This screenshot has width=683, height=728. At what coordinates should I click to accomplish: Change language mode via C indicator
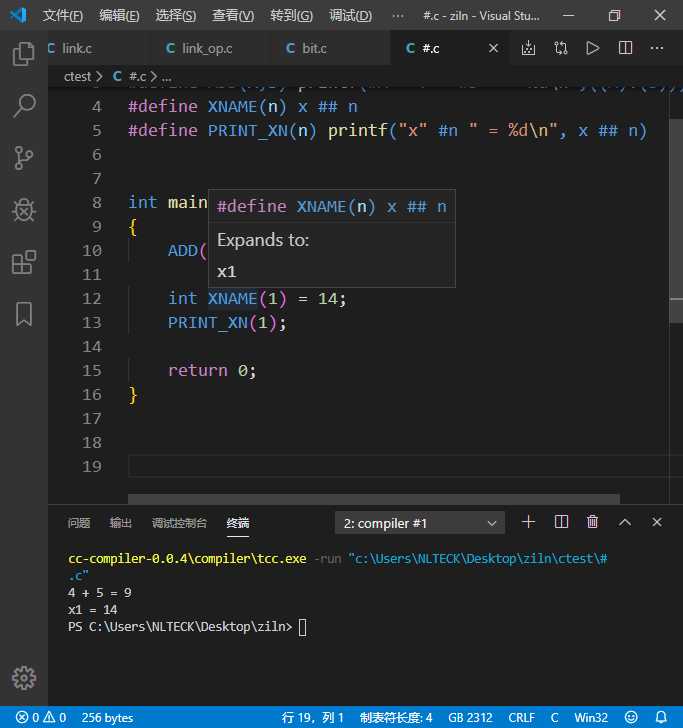tap(555, 718)
